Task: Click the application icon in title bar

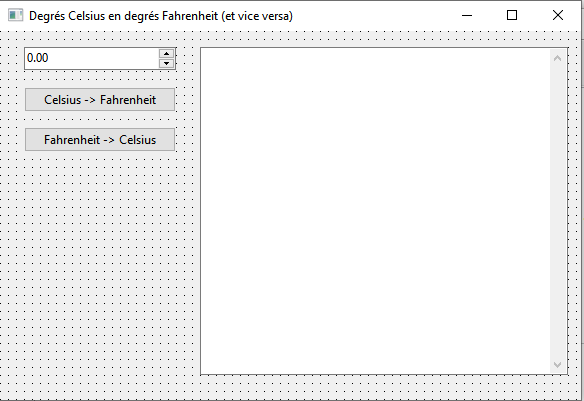Action: pos(15,15)
